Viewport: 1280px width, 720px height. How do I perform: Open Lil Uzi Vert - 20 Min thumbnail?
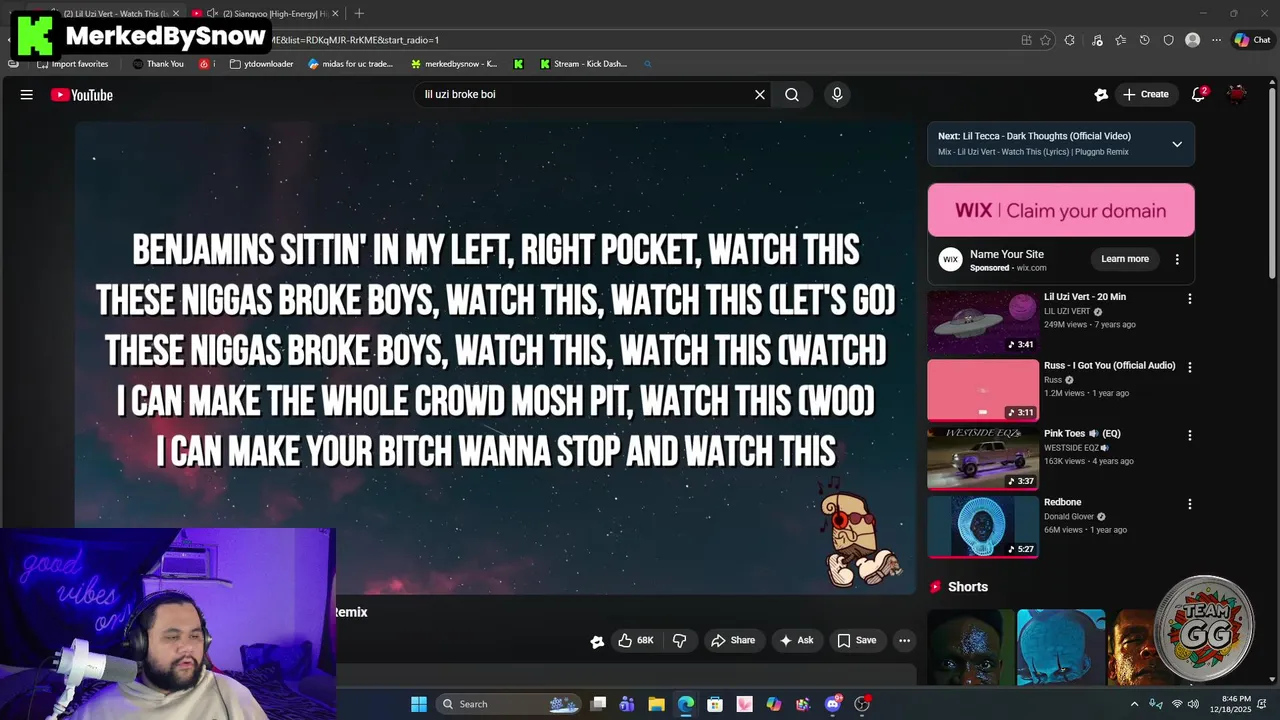[x=983, y=322]
